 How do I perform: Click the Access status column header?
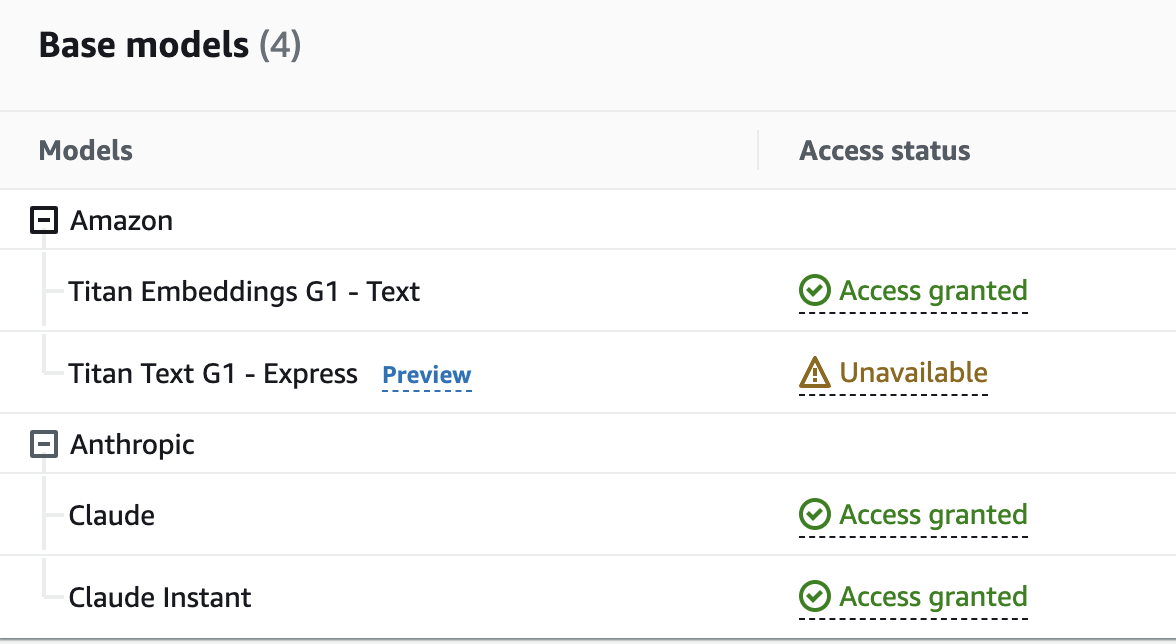pos(884,151)
